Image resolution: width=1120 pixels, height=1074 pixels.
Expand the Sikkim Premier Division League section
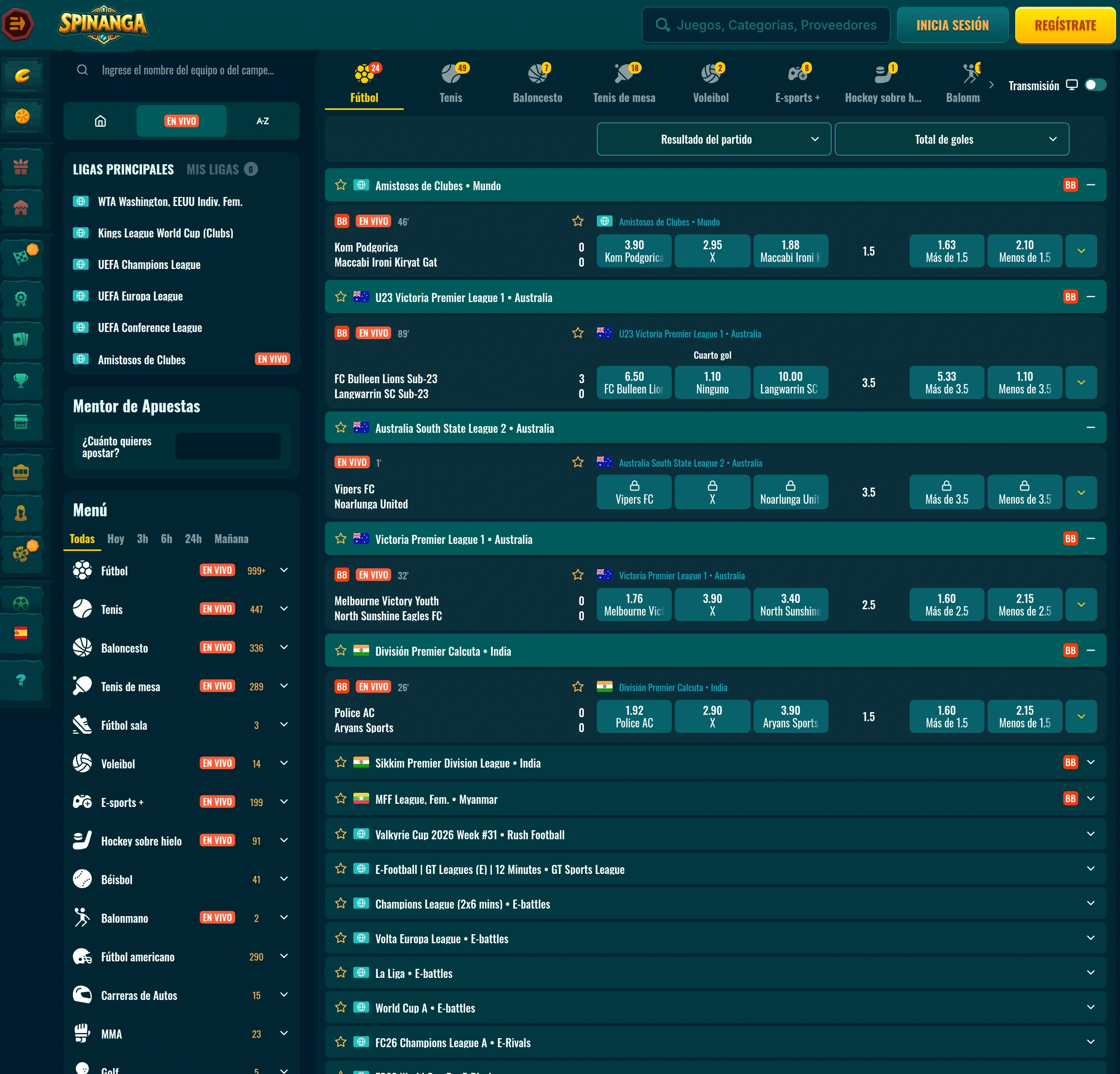1090,762
